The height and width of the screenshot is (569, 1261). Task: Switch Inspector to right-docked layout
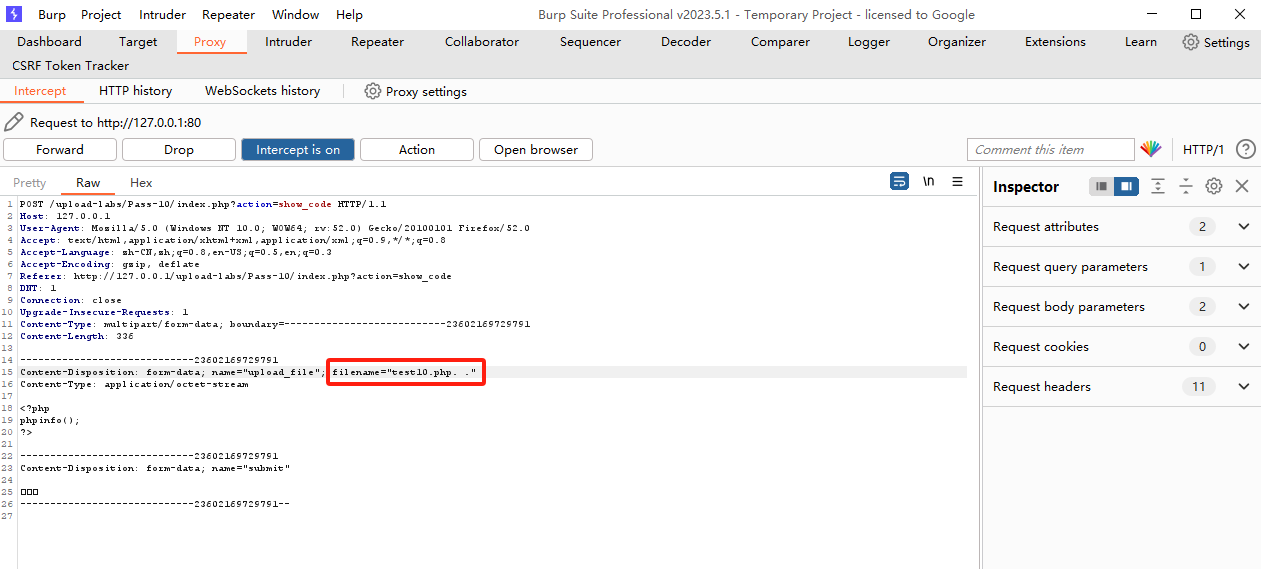pyautogui.click(x=1126, y=186)
